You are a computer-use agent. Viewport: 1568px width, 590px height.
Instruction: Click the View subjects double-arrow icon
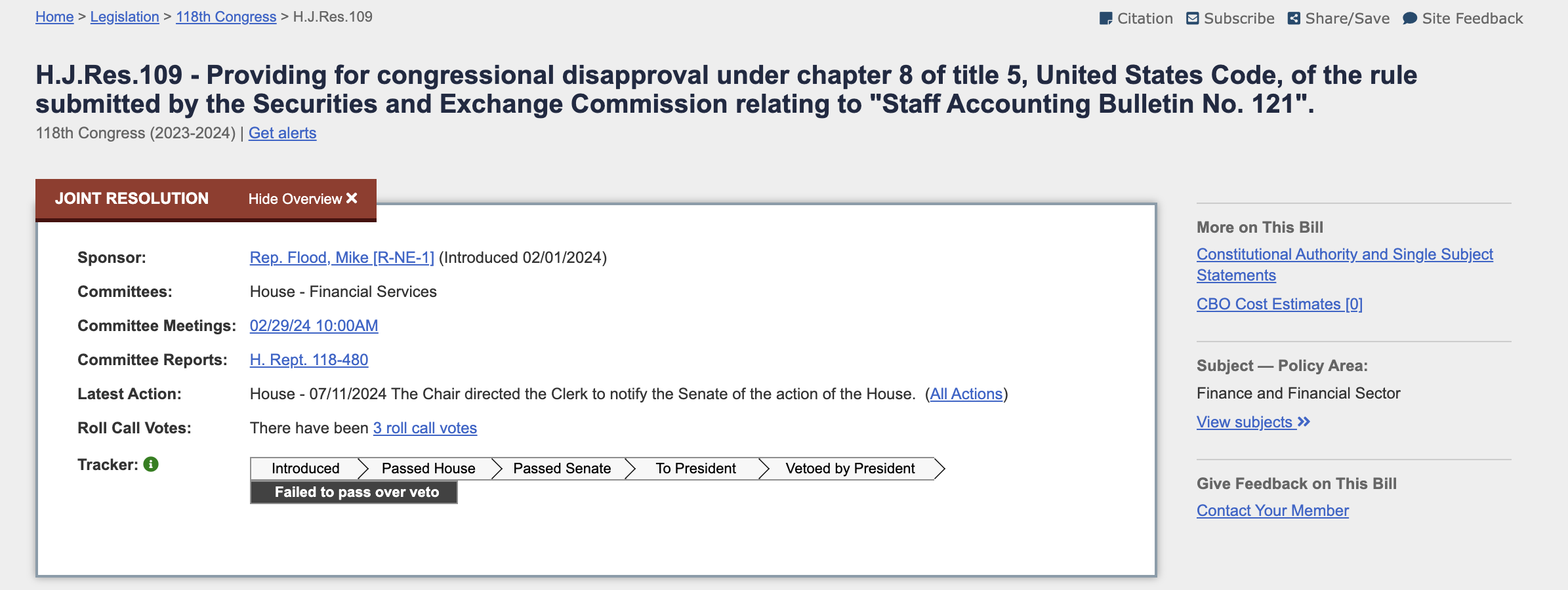click(1304, 422)
